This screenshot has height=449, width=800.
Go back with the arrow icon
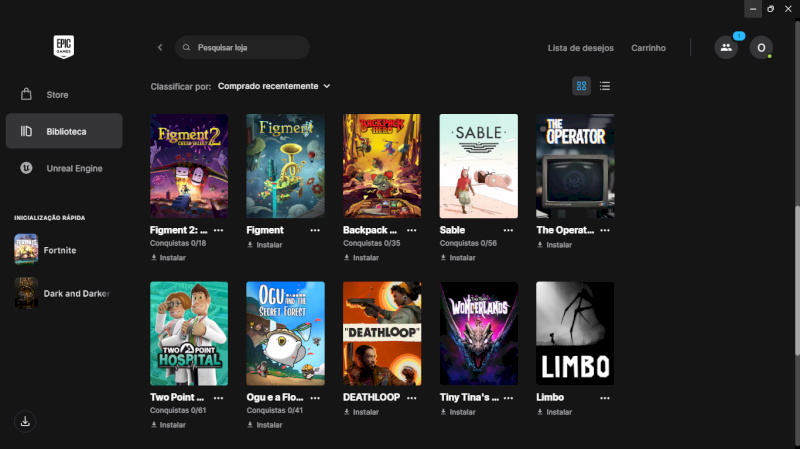[x=160, y=47]
